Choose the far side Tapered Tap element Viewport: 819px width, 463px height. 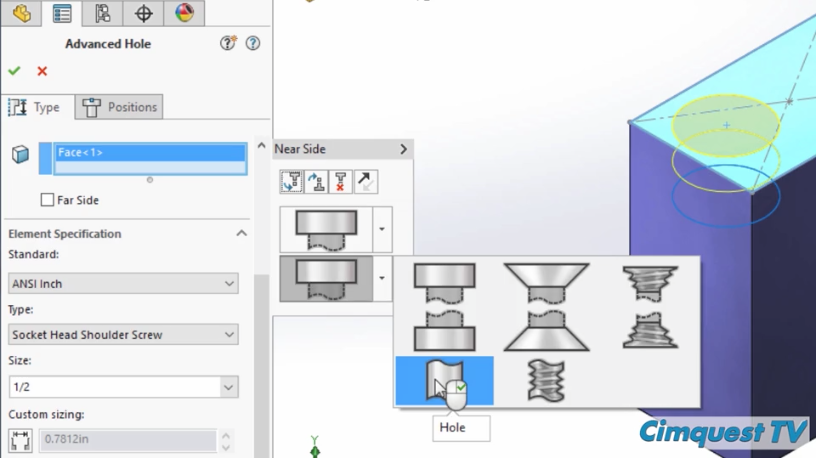point(650,330)
